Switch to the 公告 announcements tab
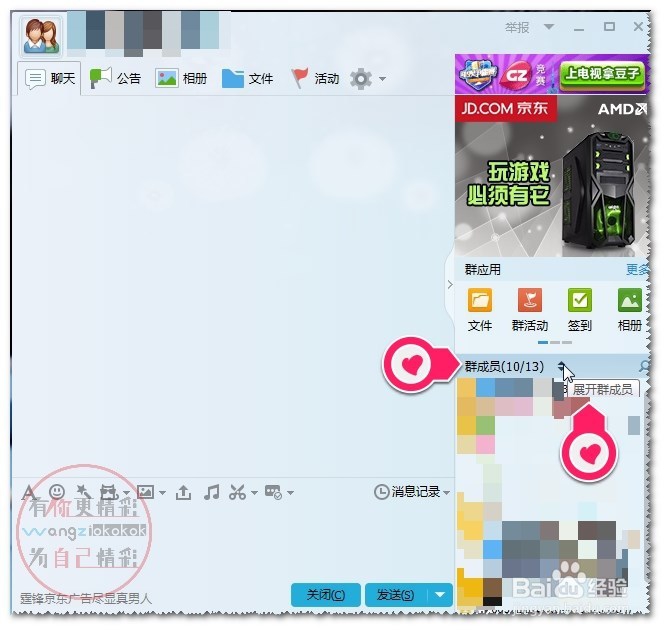The image size is (668, 632). click(x=115, y=78)
